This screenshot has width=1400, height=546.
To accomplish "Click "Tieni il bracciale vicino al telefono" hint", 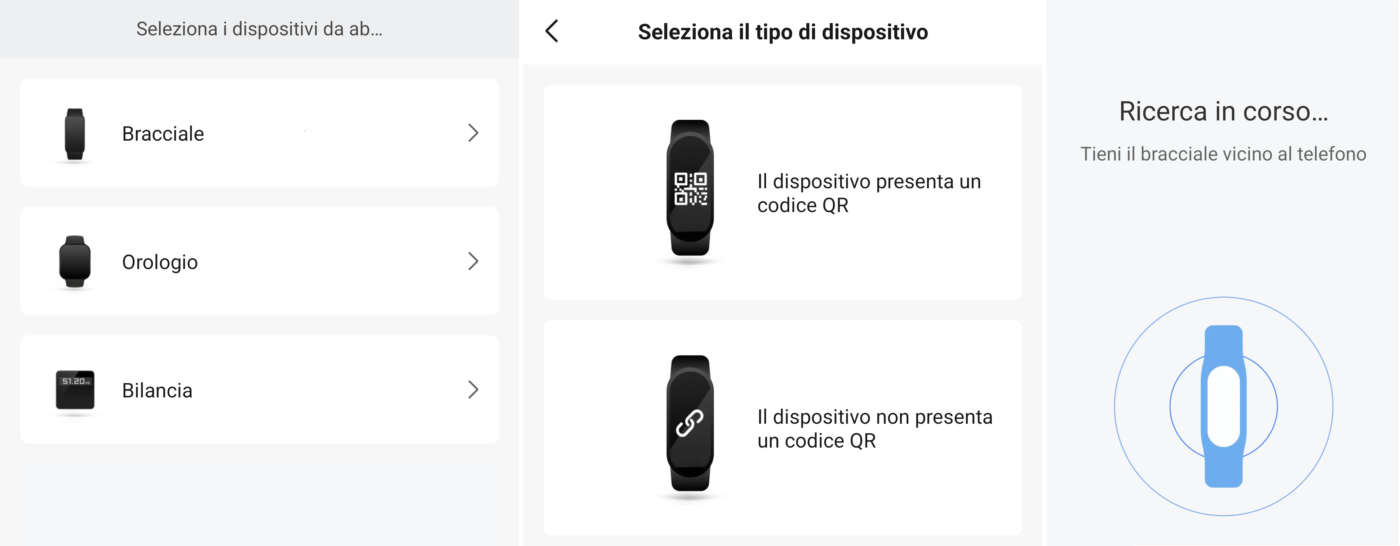I will 1223,154.
